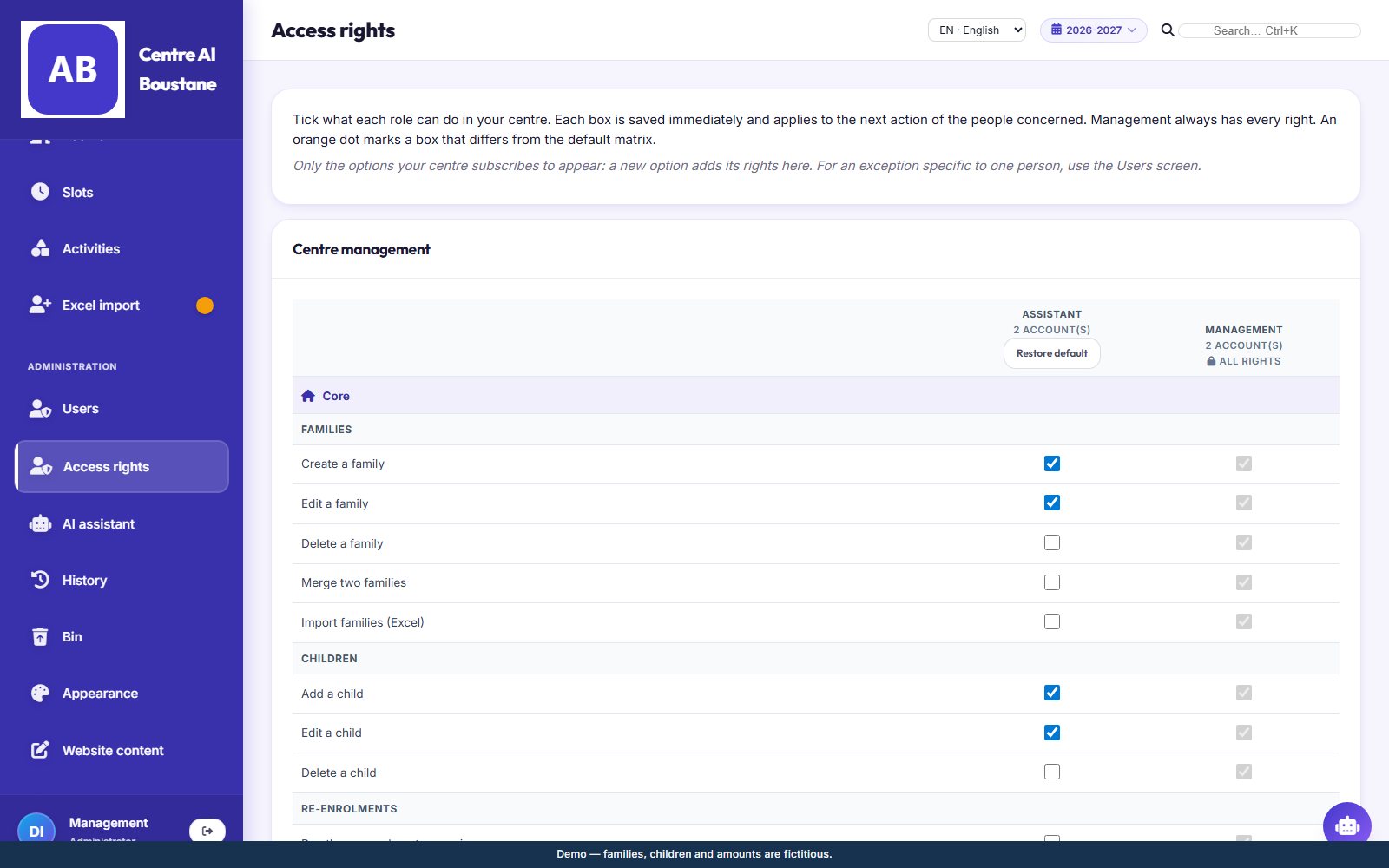This screenshot has height=868, width=1389.
Task: Open the EN · English language dropdown
Action: point(977,30)
